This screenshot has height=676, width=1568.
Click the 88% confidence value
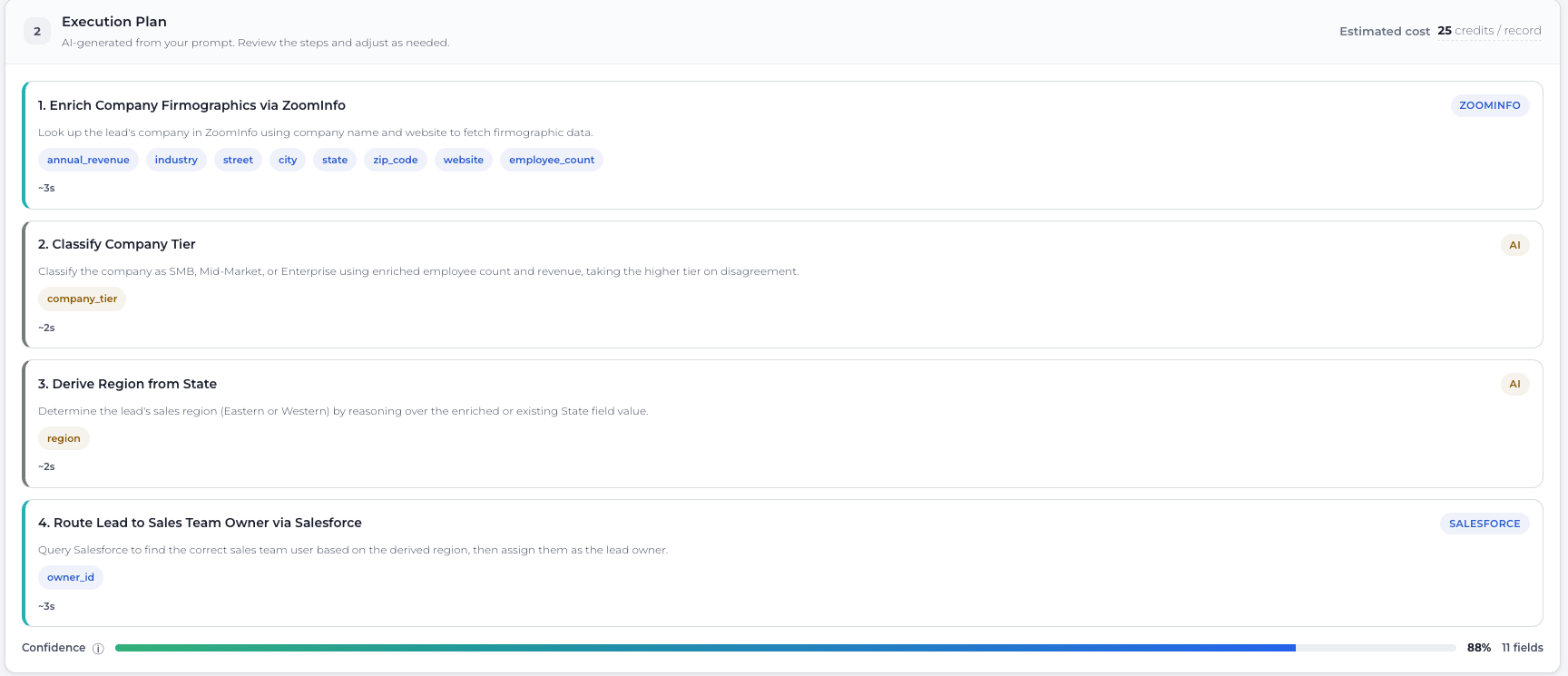pos(1479,648)
